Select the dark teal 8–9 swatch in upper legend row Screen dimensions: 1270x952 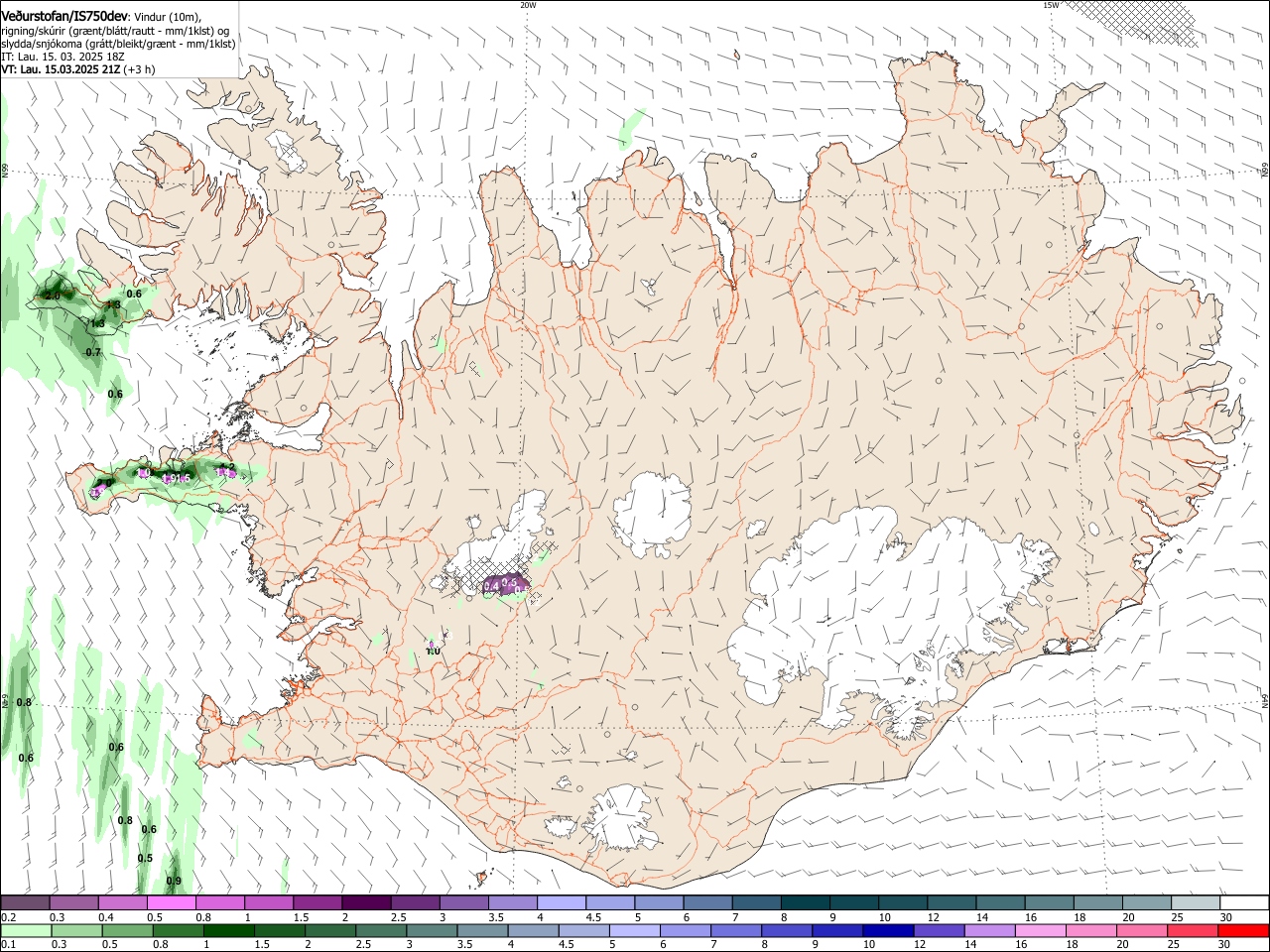[x=804, y=903]
